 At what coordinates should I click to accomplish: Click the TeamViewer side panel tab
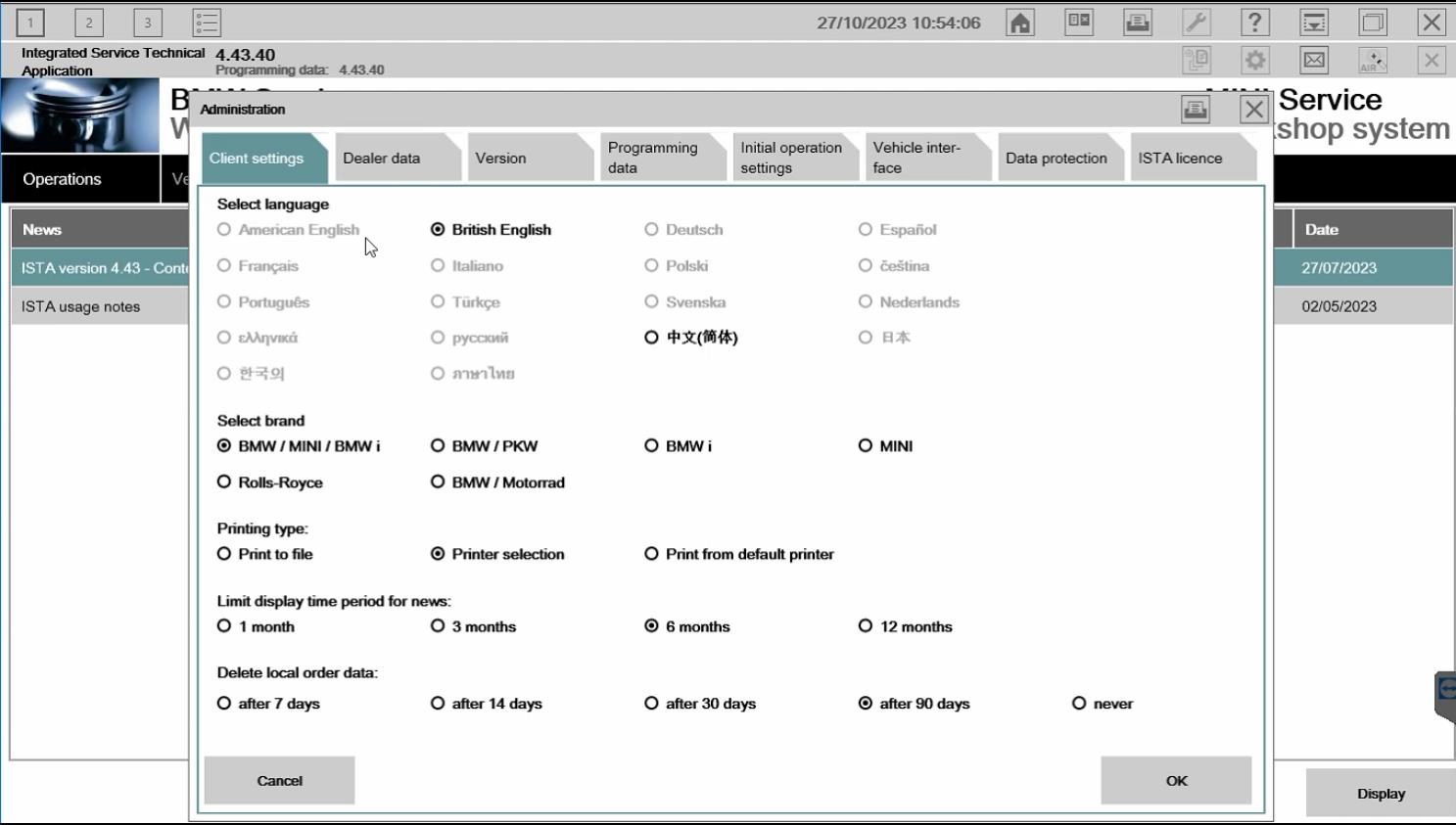(1445, 695)
